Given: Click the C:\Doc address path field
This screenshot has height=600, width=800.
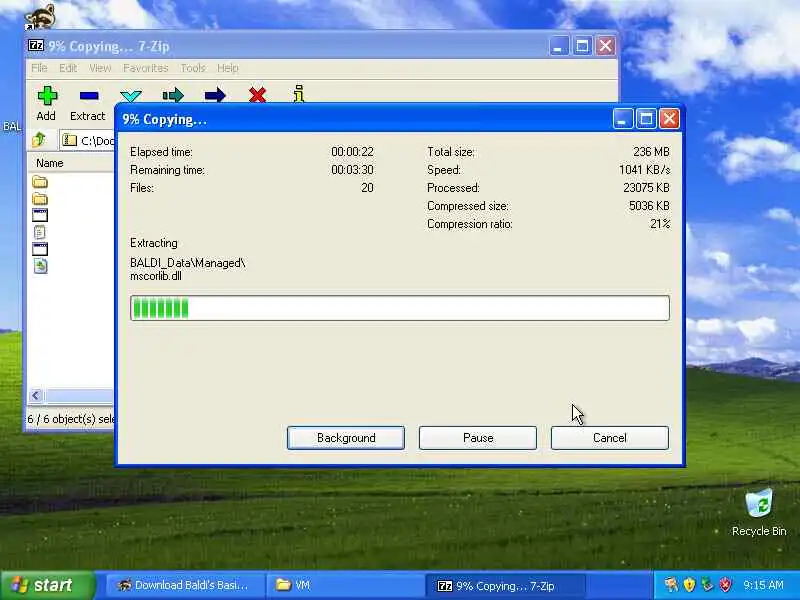Looking at the screenshot, I should click(87, 140).
